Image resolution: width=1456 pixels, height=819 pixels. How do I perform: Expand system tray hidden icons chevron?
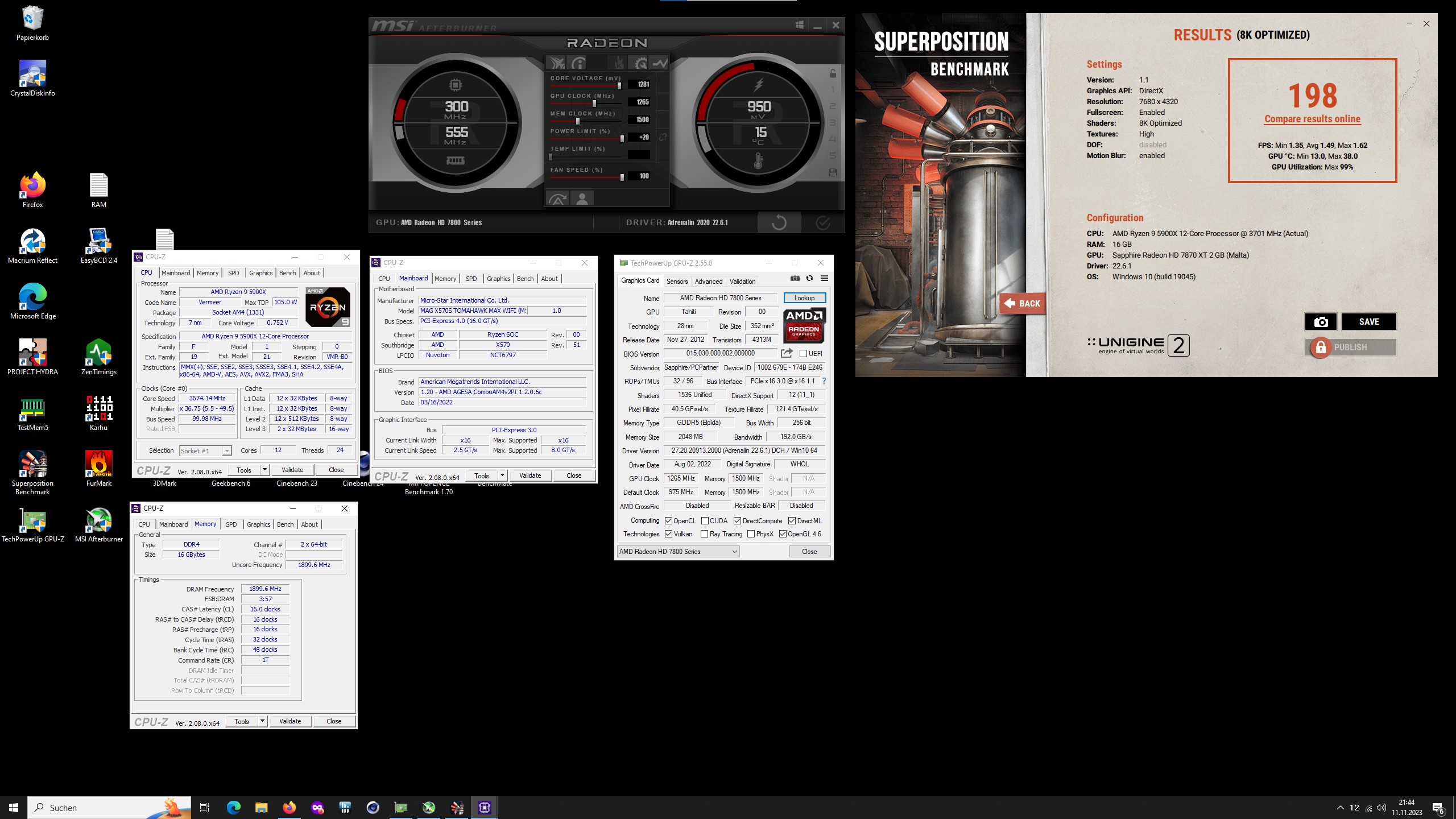coord(1341,808)
